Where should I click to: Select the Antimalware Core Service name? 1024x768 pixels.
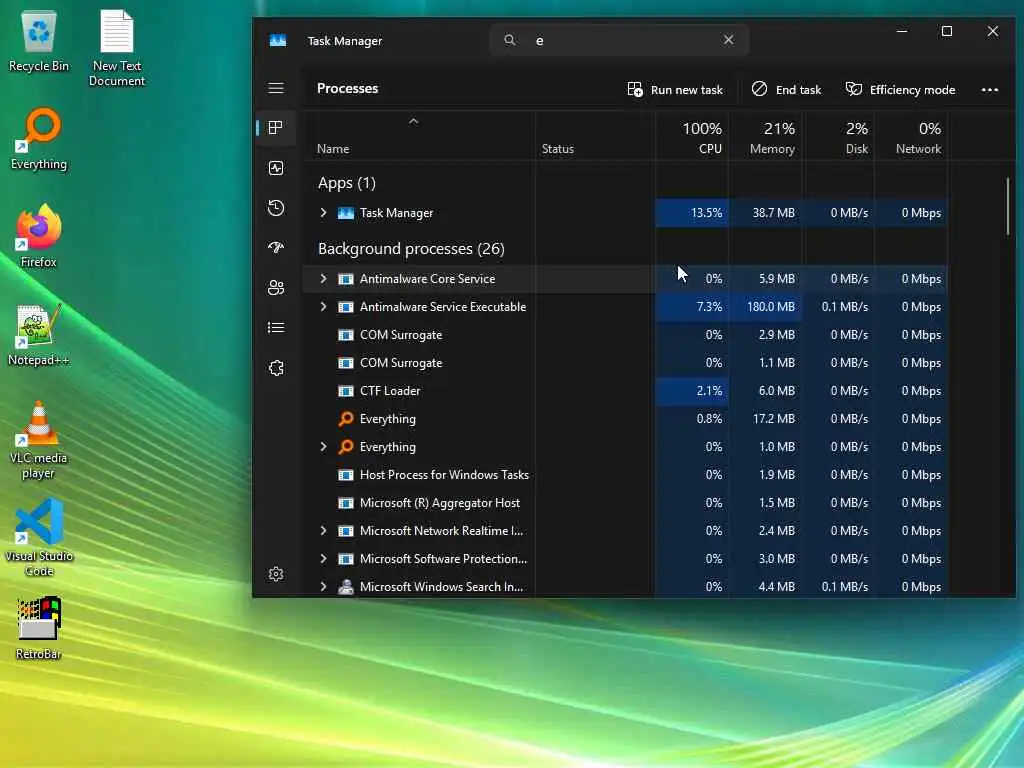click(x=427, y=279)
